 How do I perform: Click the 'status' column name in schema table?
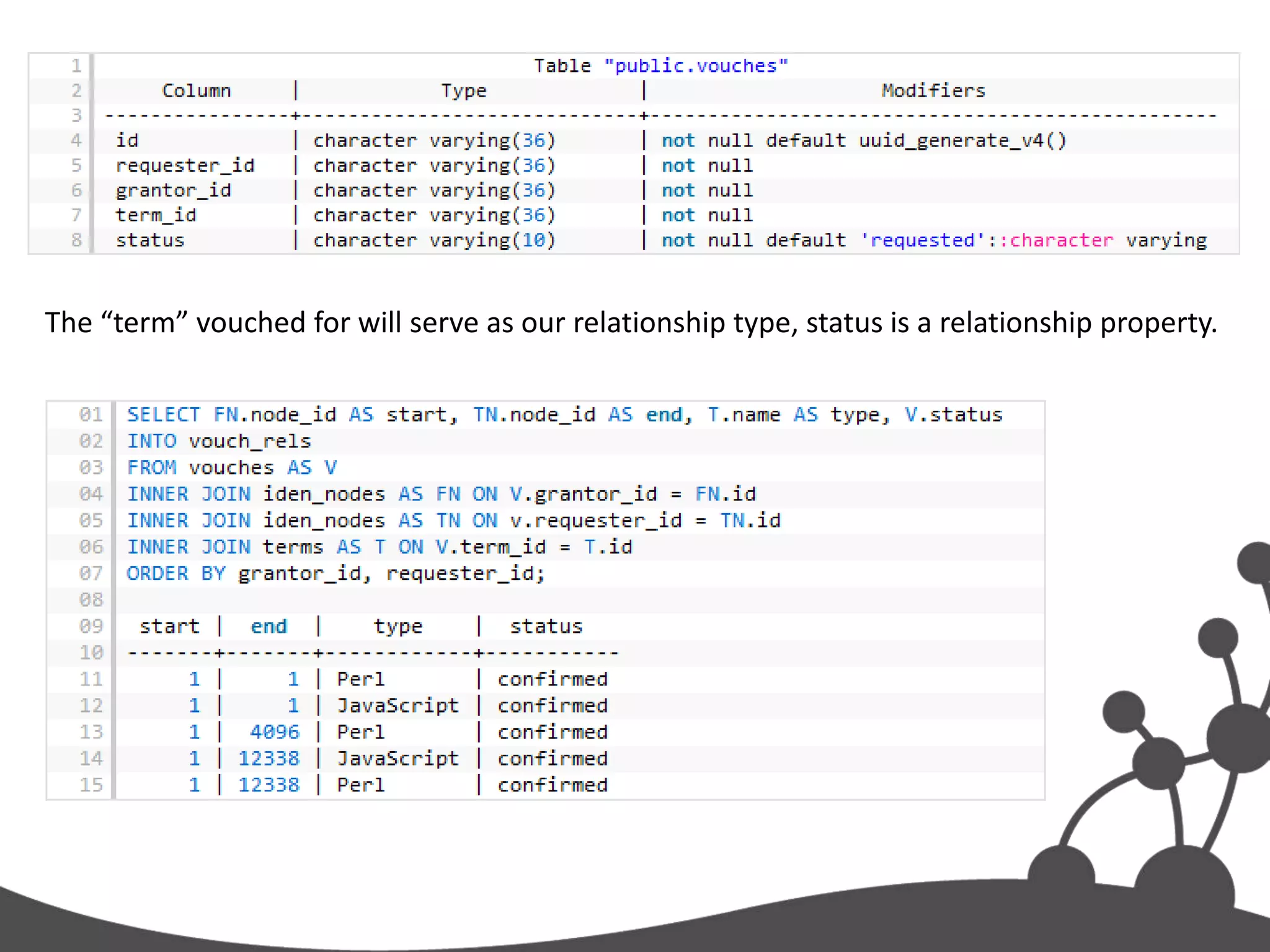click(150, 240)
